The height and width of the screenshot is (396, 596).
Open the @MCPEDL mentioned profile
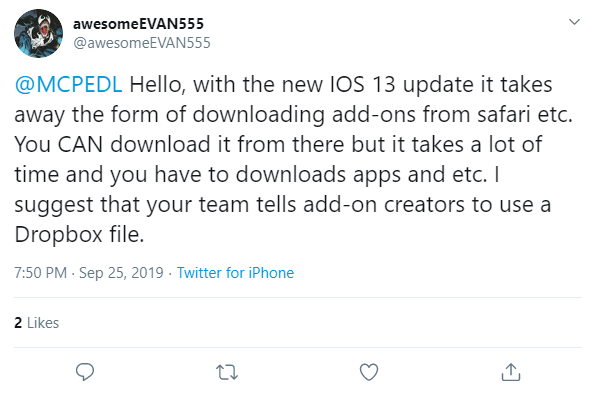click(x=68, y=84)
